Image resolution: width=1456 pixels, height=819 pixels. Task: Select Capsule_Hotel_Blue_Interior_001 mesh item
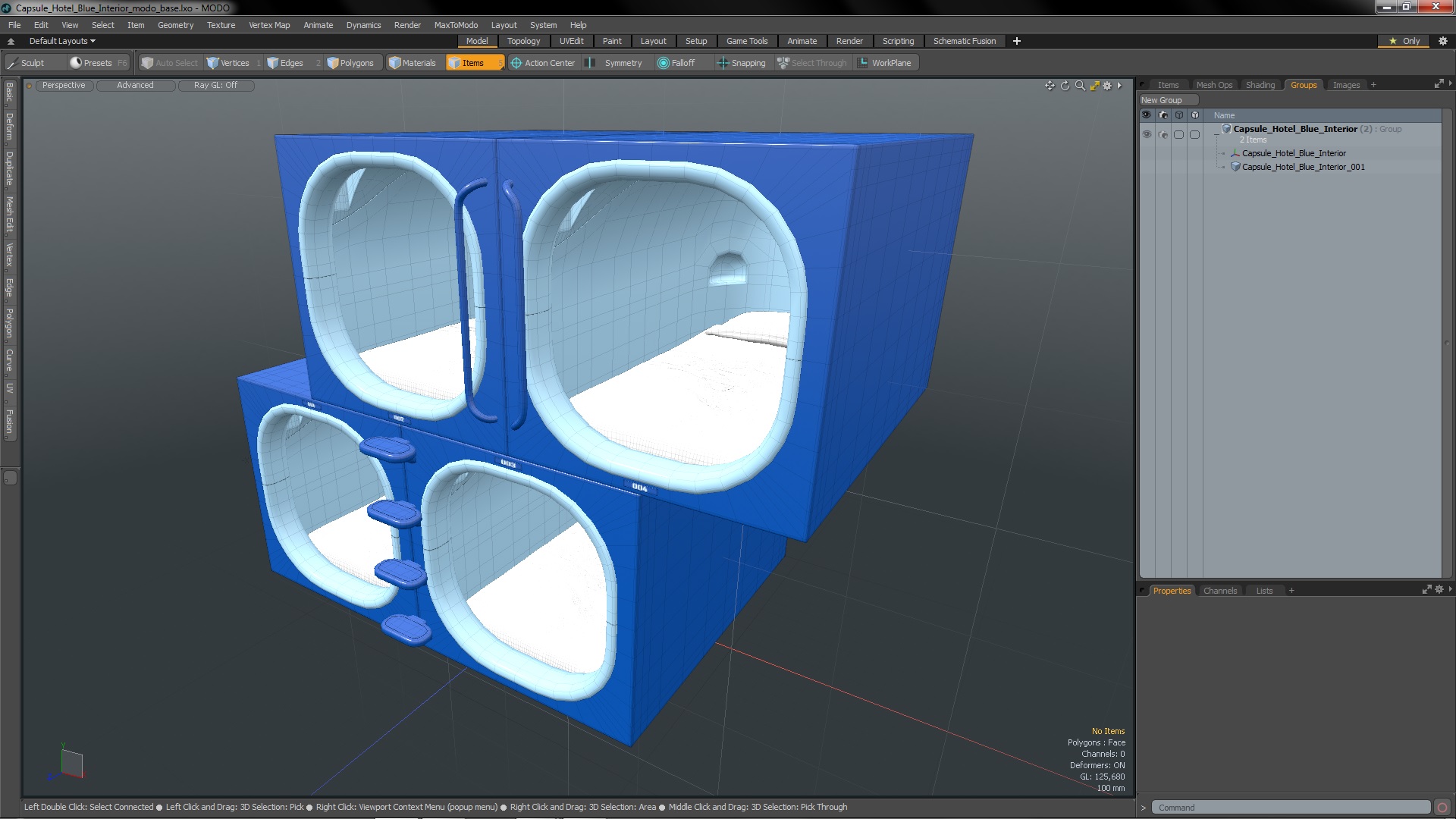coord(1303,167)
